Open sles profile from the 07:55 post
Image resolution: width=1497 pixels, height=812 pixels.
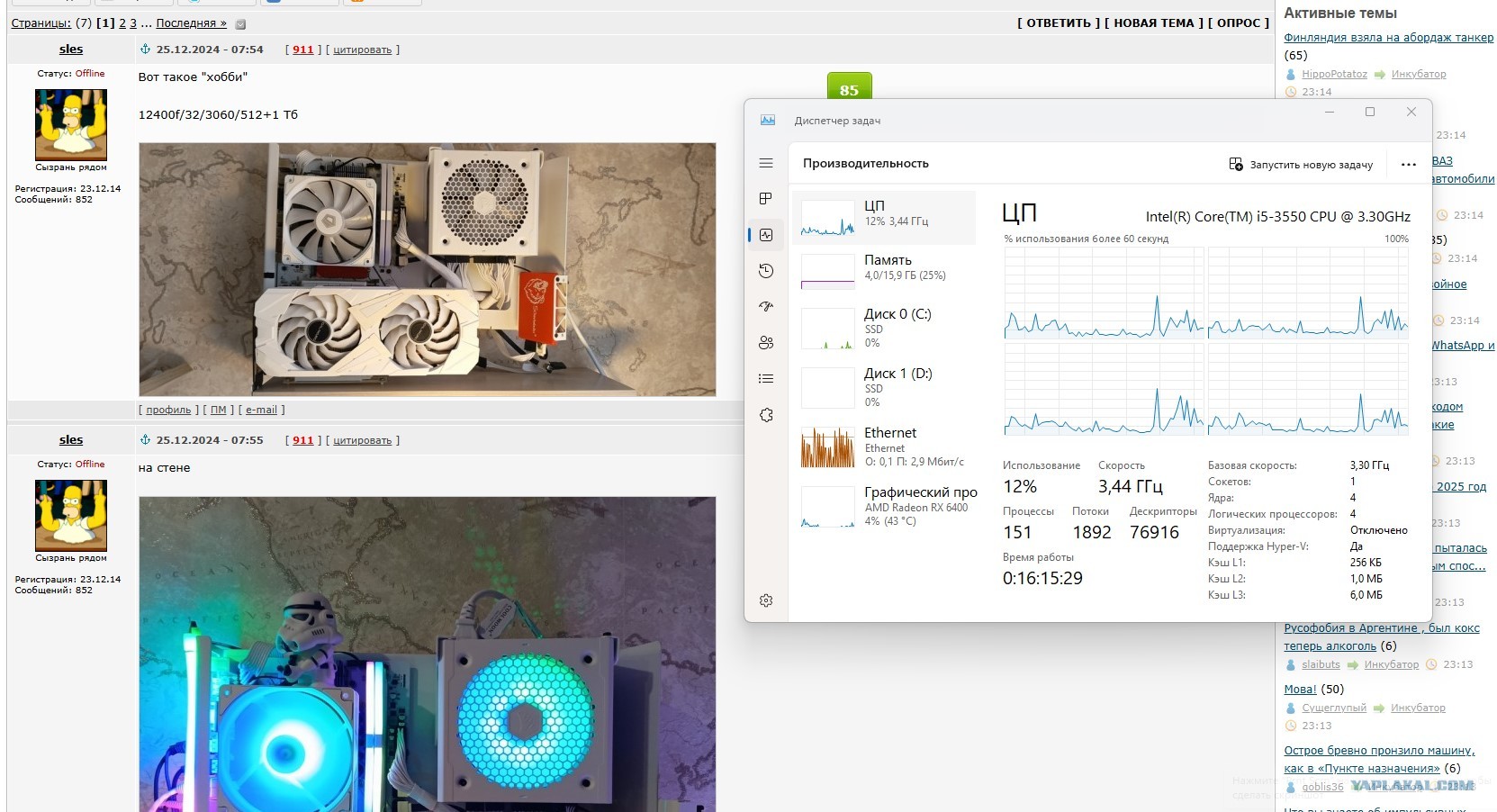click(71, 440)
